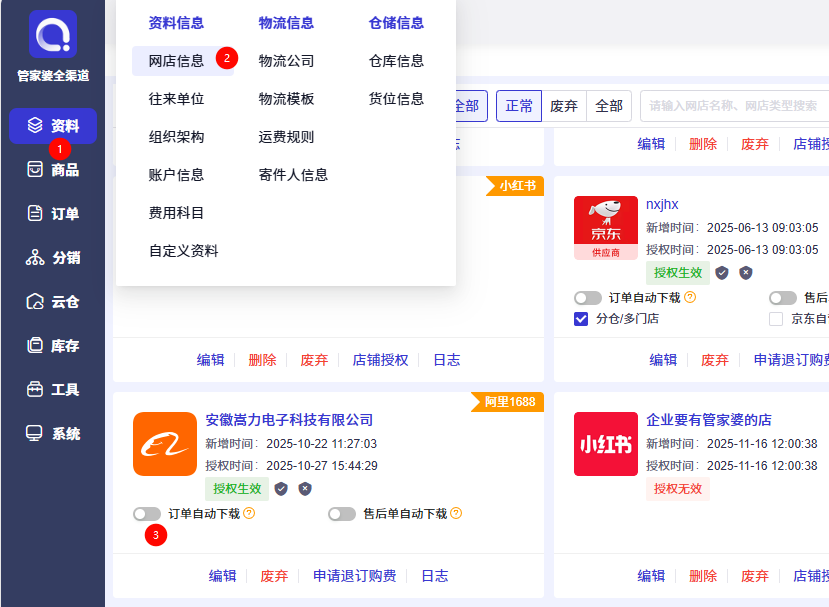Switch filter to 废弃 tab
This screenshot has width=829, height=607.
[x=564, y=106]
